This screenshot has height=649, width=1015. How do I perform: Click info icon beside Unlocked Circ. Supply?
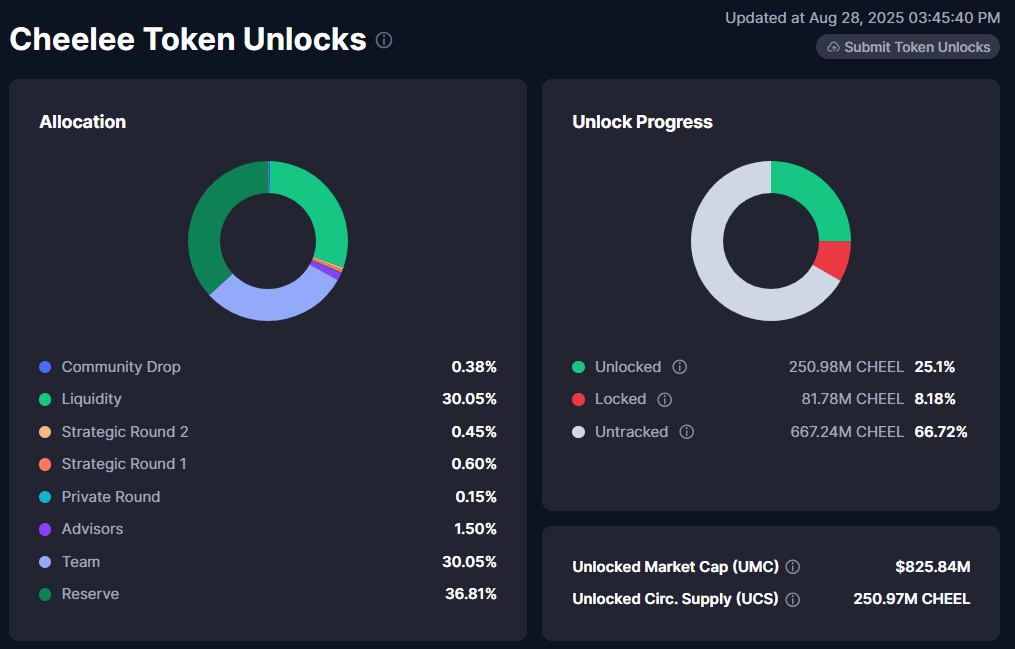point(793,600)
